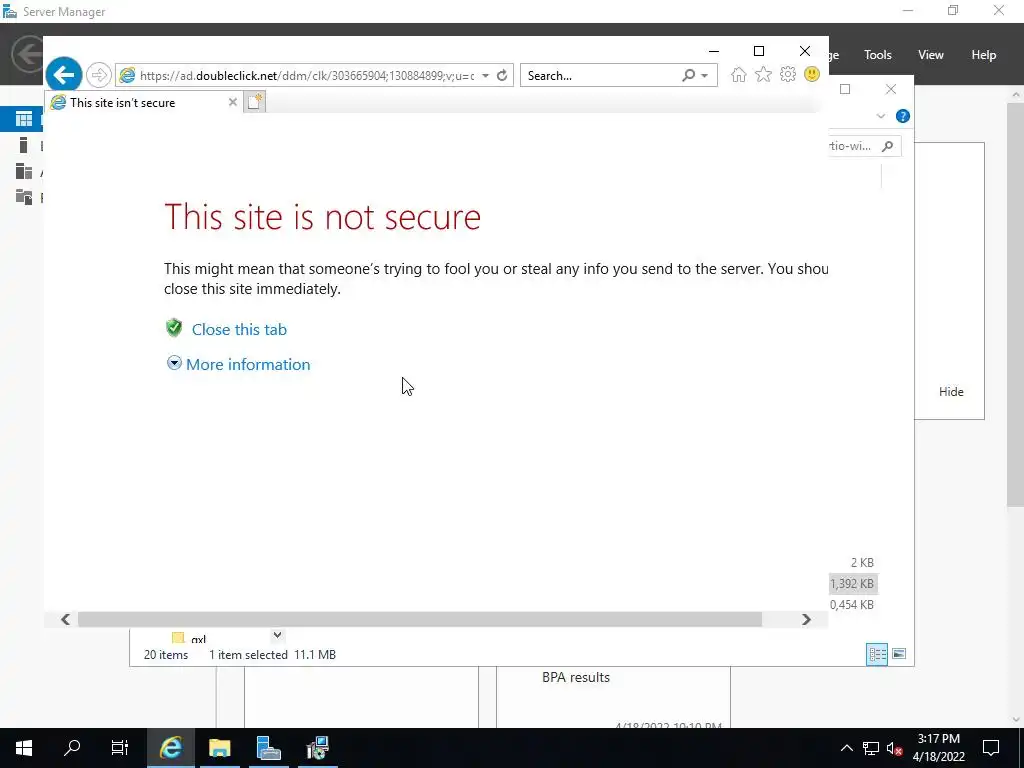This screenshot has height=768, width=1024.
Task: Click the File Explorer help icon
Action: click(x=903, y=116)
